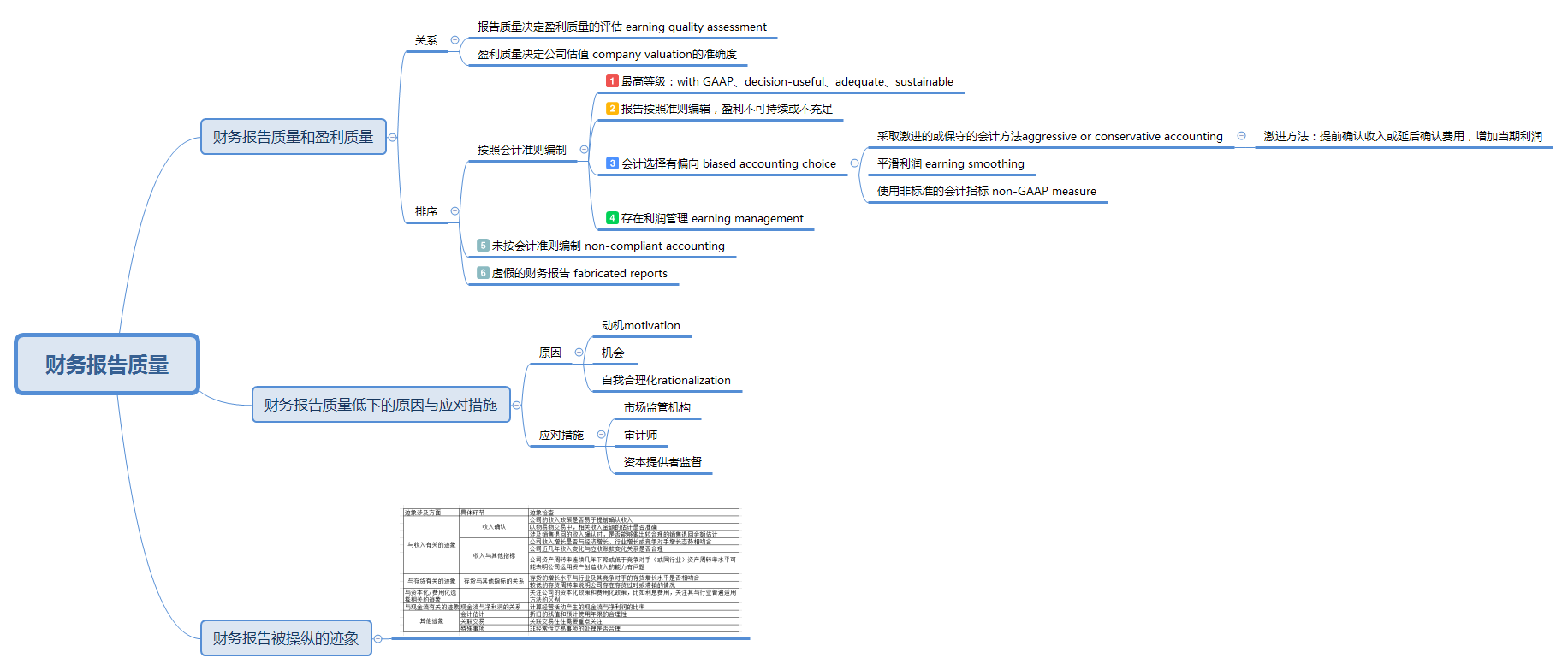1568x670 pixels.
Task: Click the non-GAAP measure node
Action: tap(986, 191)
